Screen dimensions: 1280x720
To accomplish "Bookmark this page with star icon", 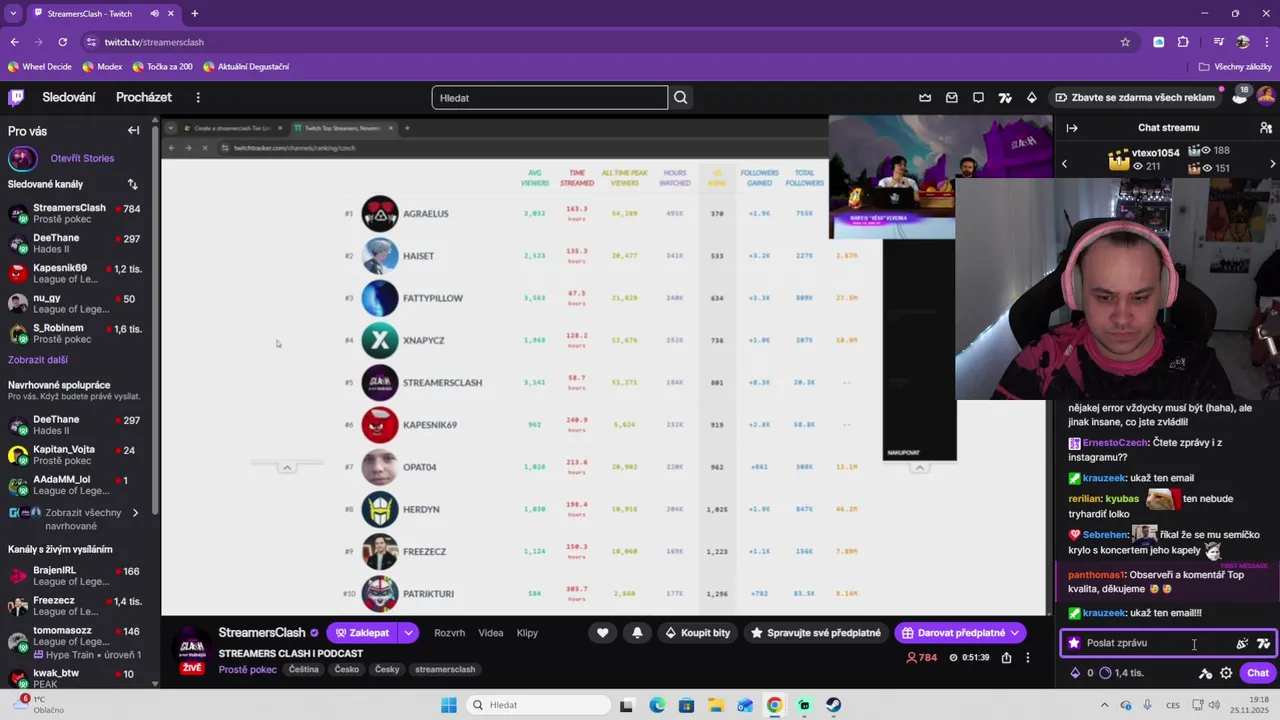I will 1125,42.
